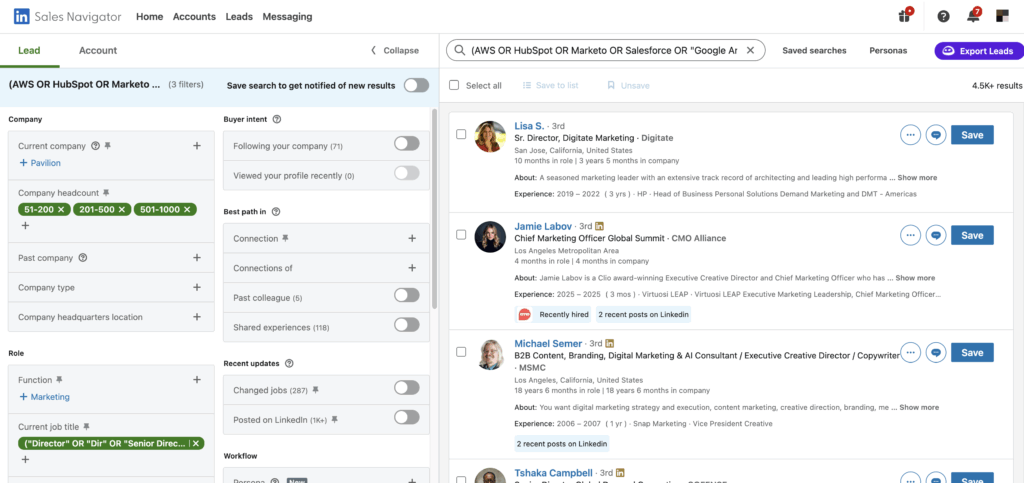This screenshot has height=483, width=1024.
Task: Expand the Company type filter
Action: pyautogui.click(x=197, y=287)
